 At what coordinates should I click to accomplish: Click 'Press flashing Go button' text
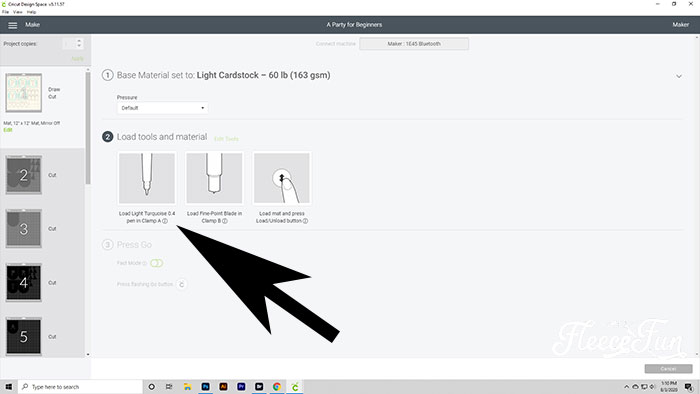(x=145, y=284)
